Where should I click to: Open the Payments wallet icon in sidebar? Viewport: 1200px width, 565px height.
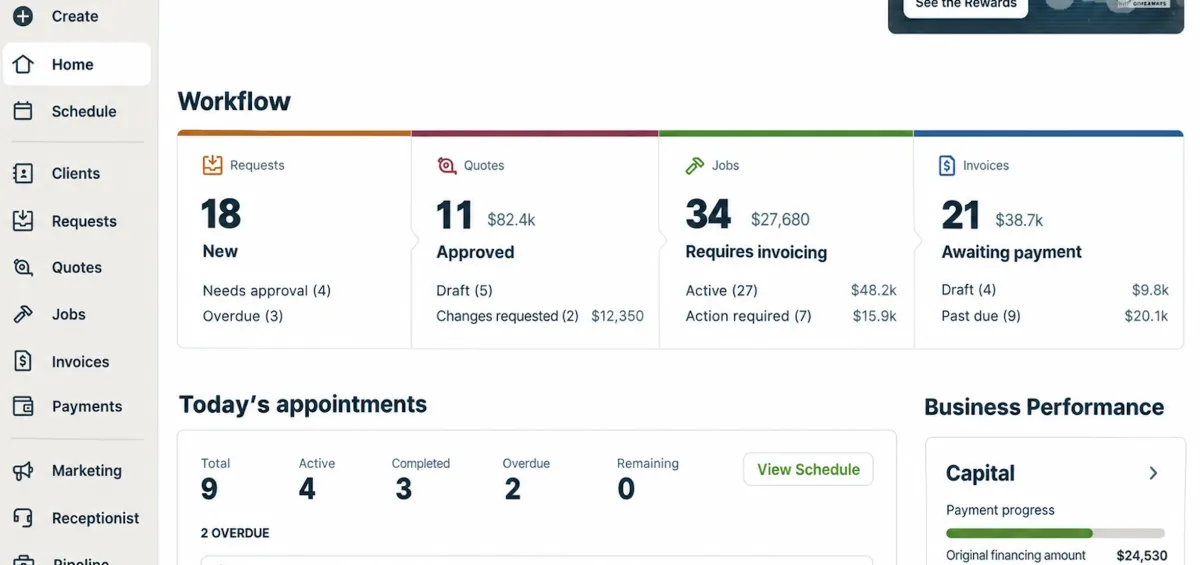(x=23, y=406)
